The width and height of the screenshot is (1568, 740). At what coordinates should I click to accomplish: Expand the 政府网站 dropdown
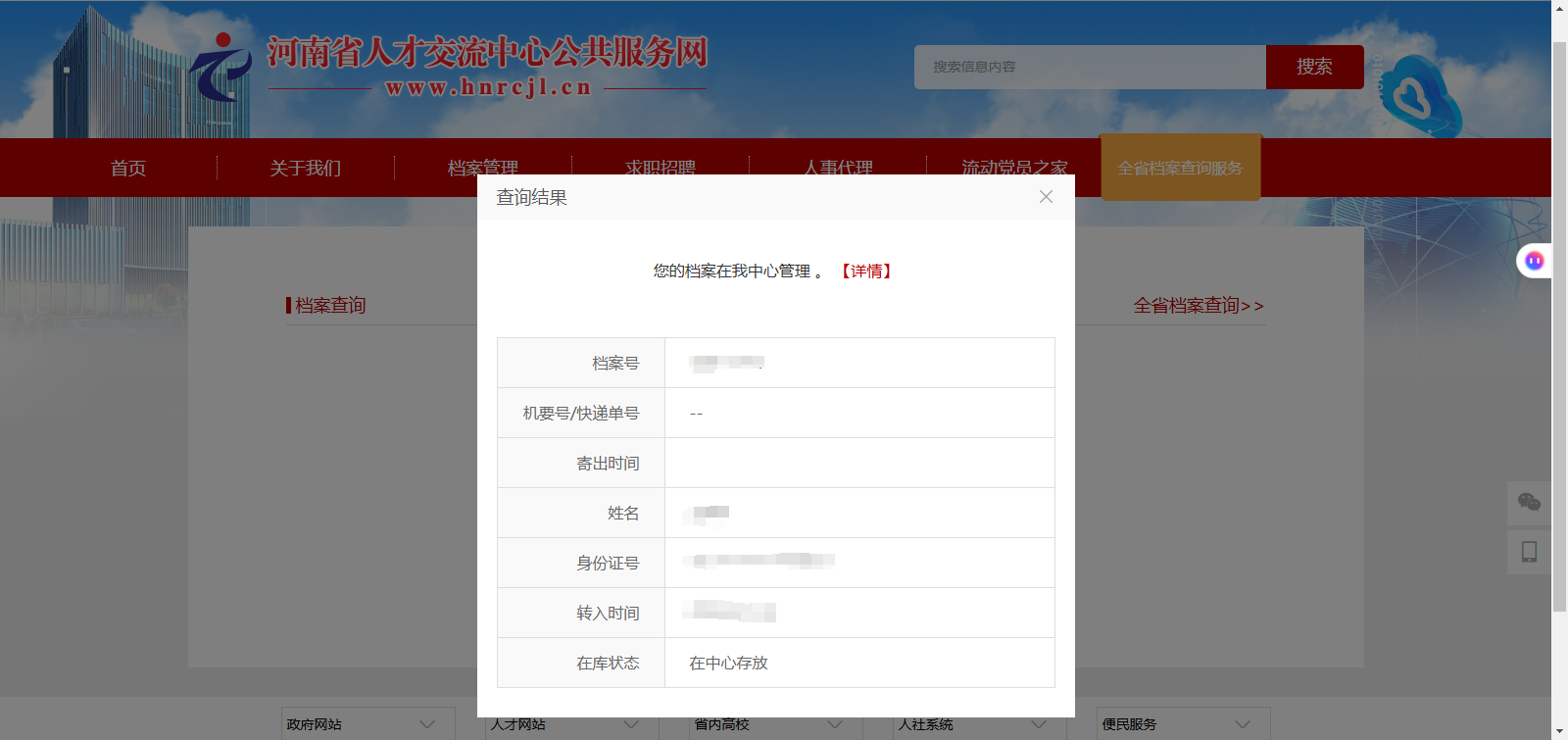coord(368,724)
